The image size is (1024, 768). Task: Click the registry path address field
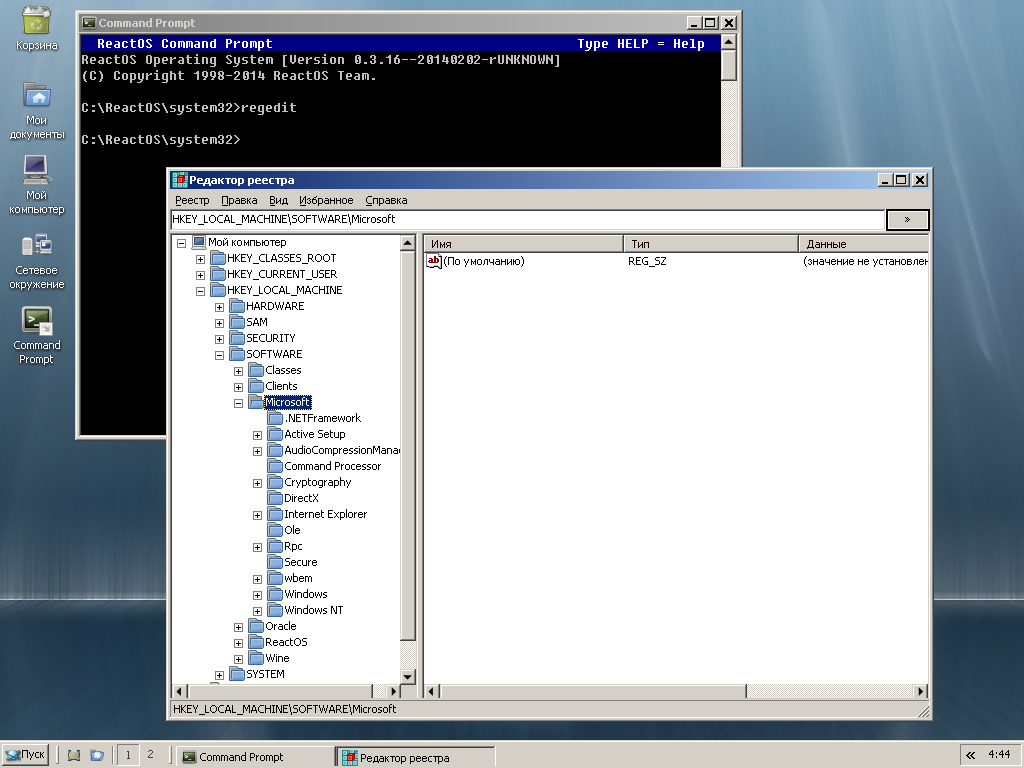pyautogui.click(x=528, y=219)
